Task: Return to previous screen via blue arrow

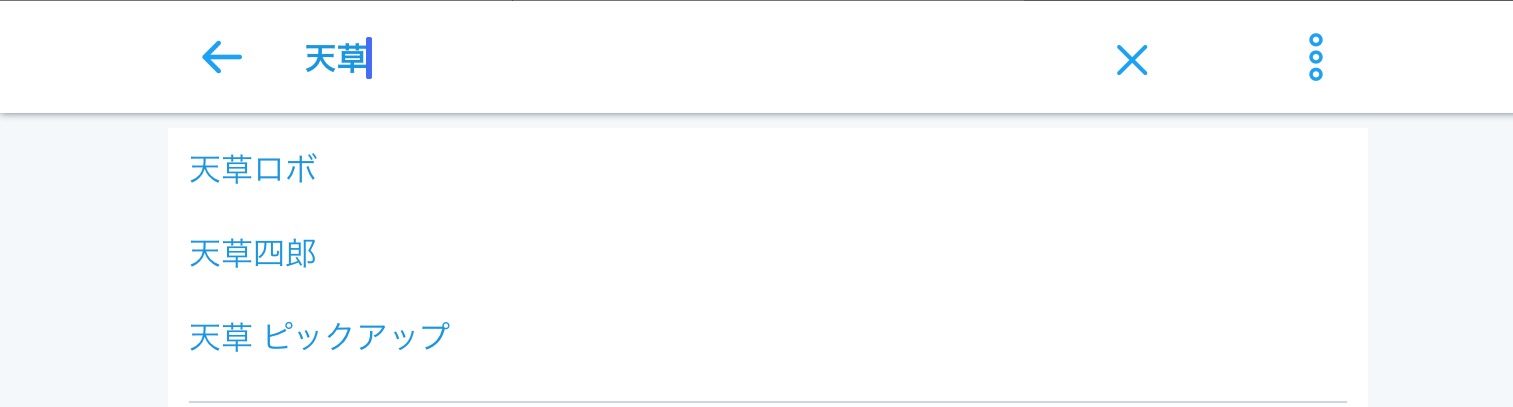Action: 222,58
